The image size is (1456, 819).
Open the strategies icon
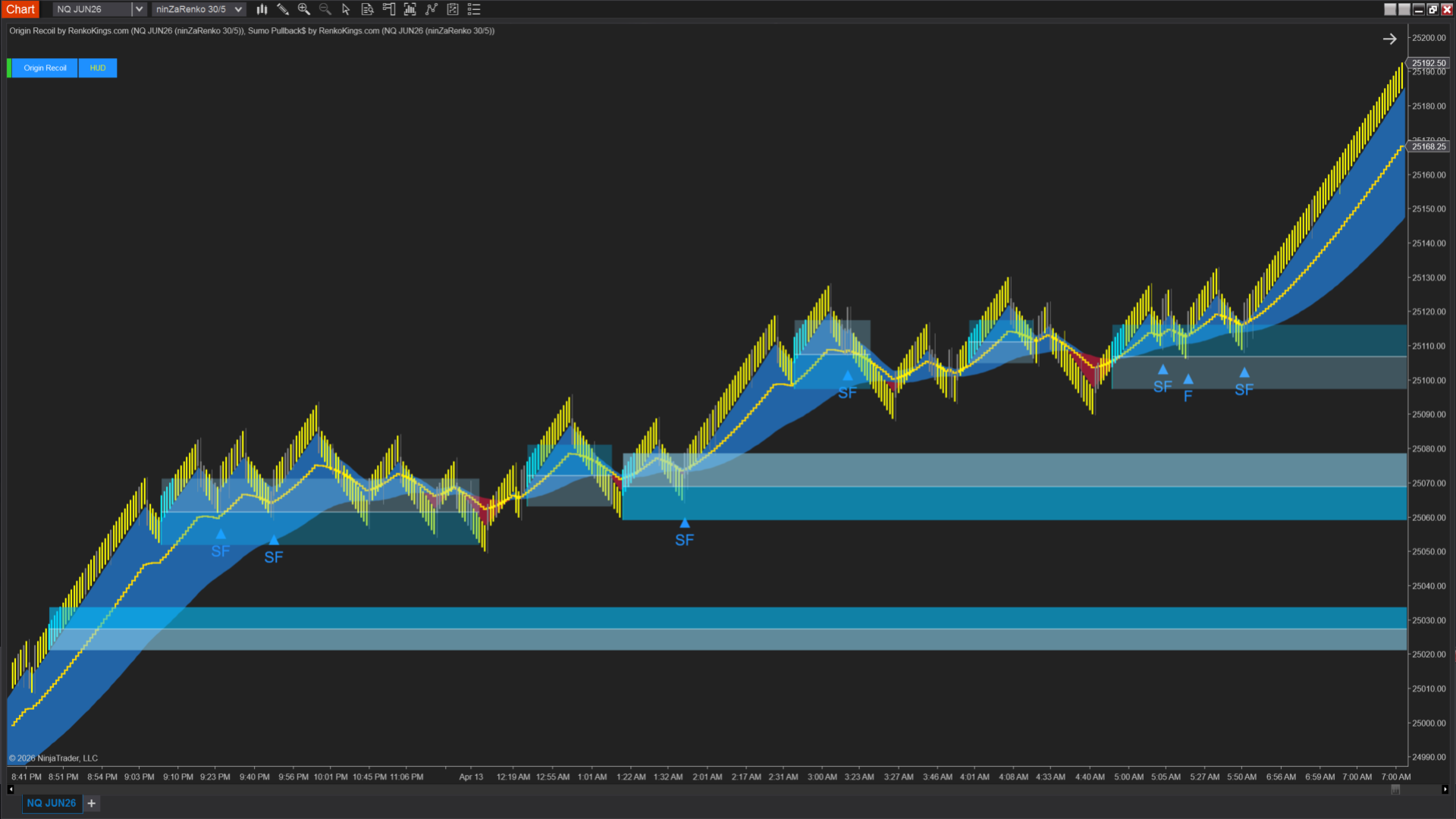(453, 9)
